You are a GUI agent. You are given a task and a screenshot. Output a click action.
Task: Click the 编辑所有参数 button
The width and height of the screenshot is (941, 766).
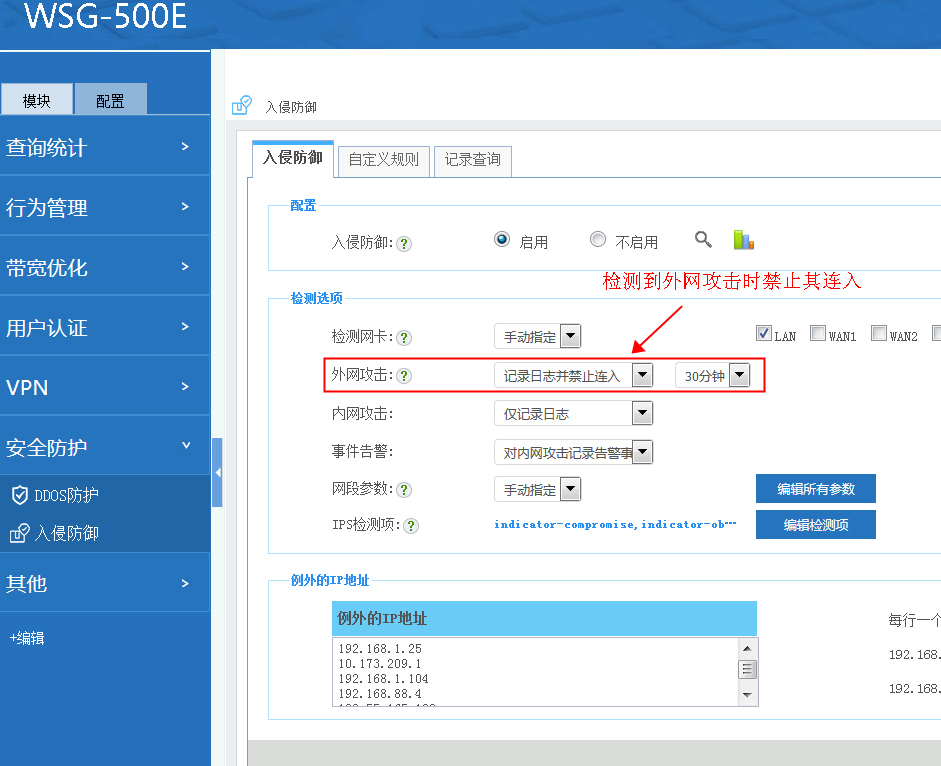click(815, 489)
